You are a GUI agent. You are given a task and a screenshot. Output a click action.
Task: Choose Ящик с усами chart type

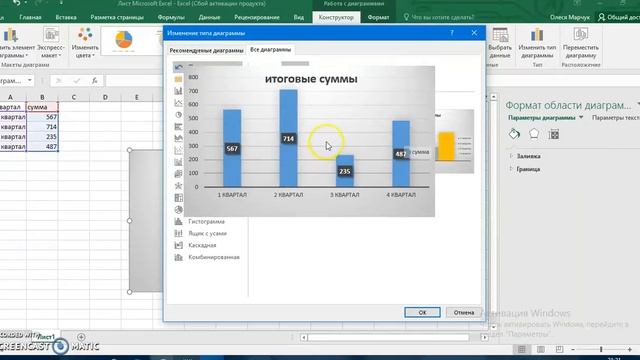click(207, 233)
